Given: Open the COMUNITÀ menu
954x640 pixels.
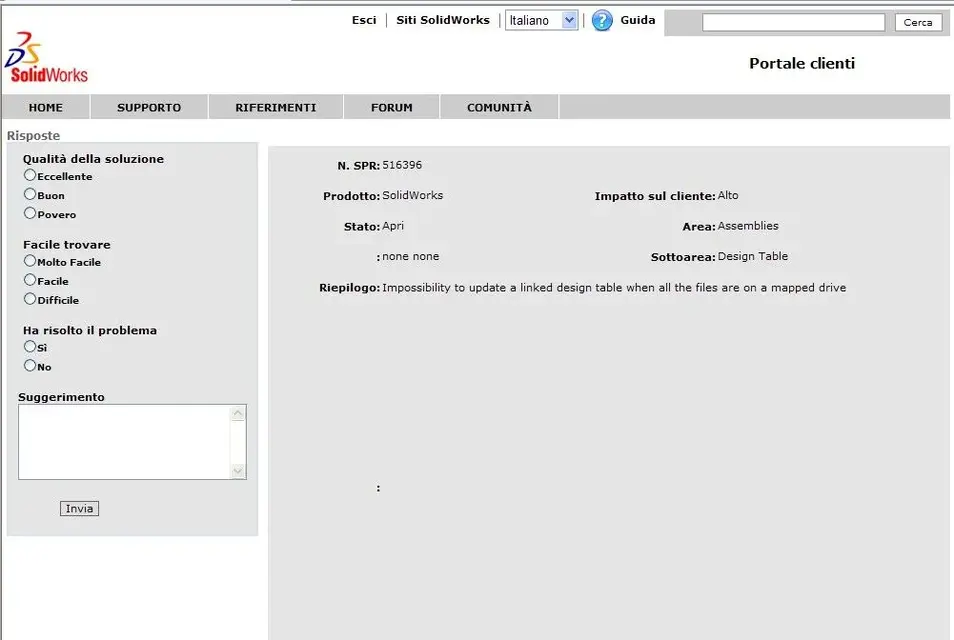Looking at the screenshot, I should click(499, 108).
